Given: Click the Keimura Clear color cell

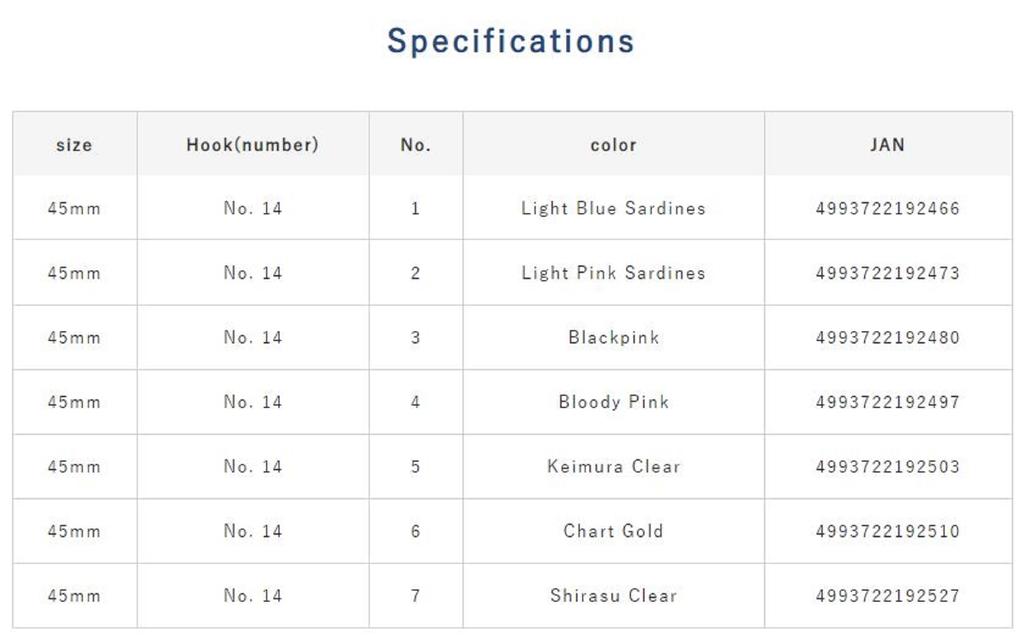Looking at the screenshot, I should [x=613, y=467].
